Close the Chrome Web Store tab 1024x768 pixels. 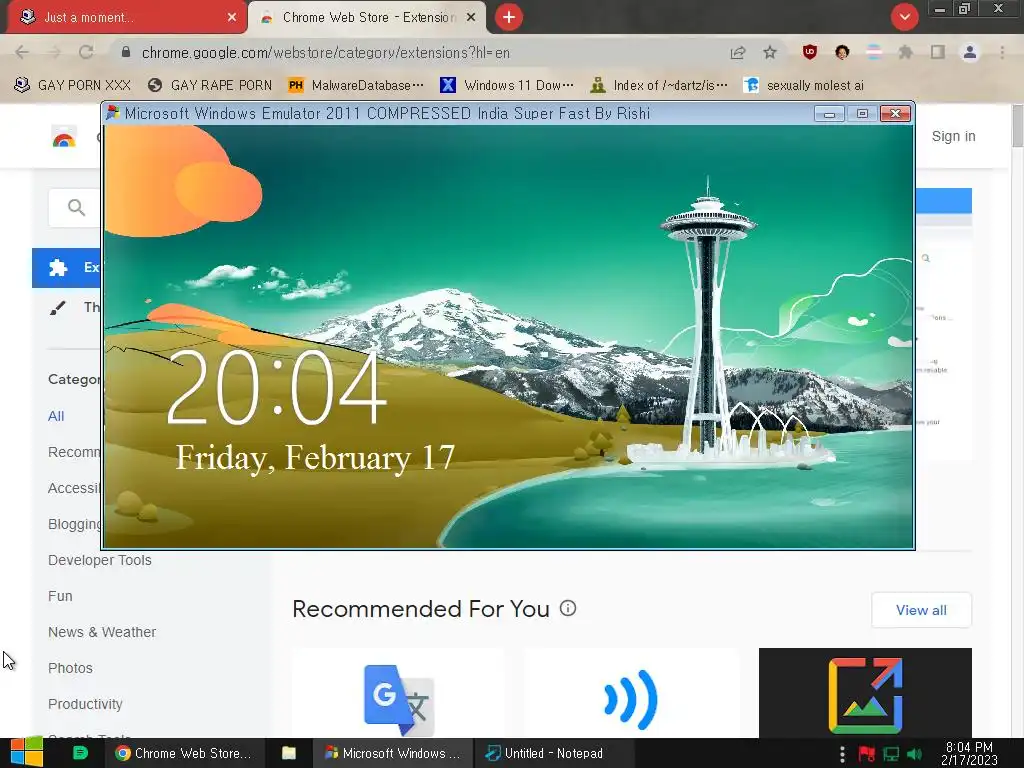pos(471,17)
